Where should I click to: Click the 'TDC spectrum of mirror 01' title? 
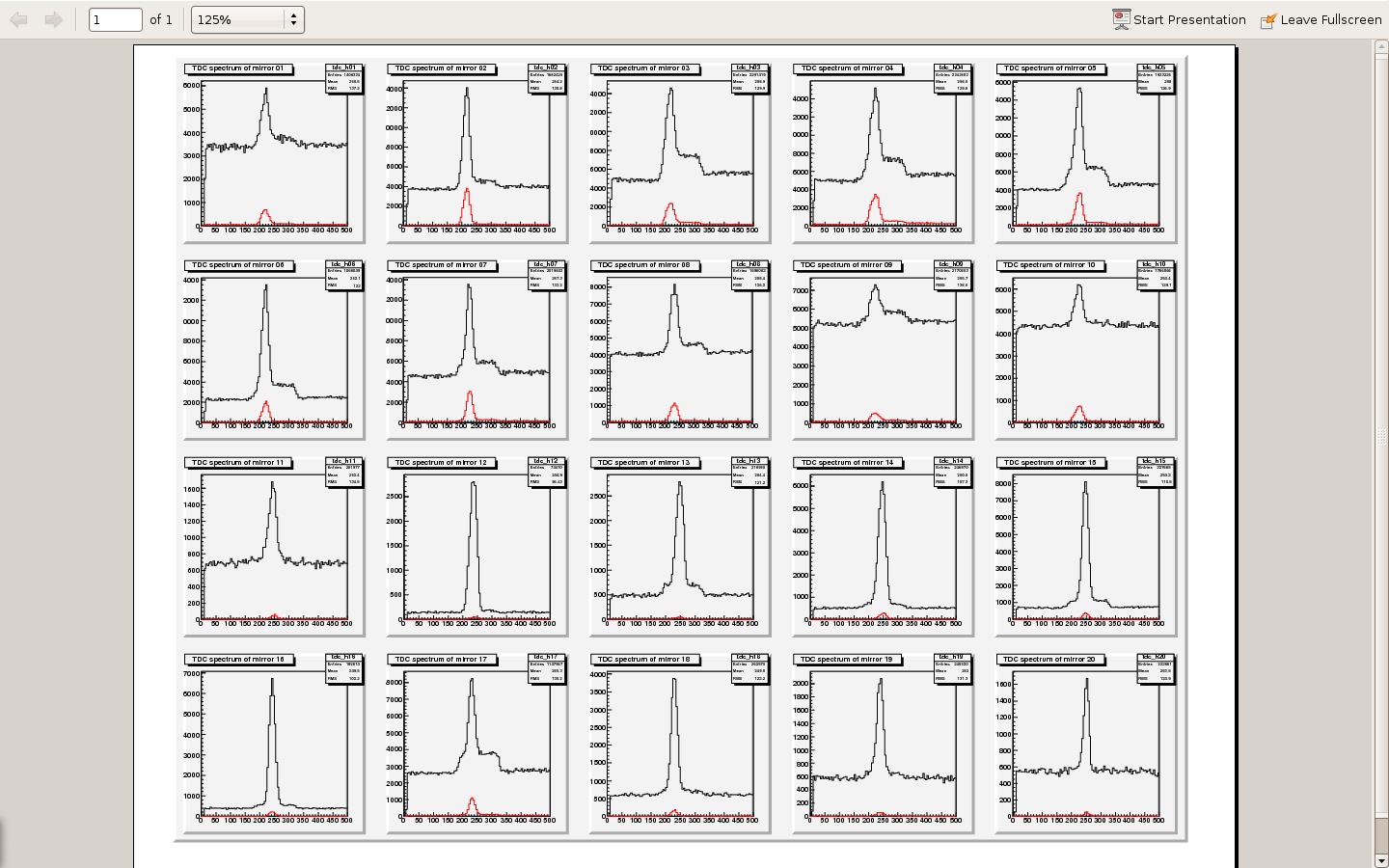click(238, 68)
